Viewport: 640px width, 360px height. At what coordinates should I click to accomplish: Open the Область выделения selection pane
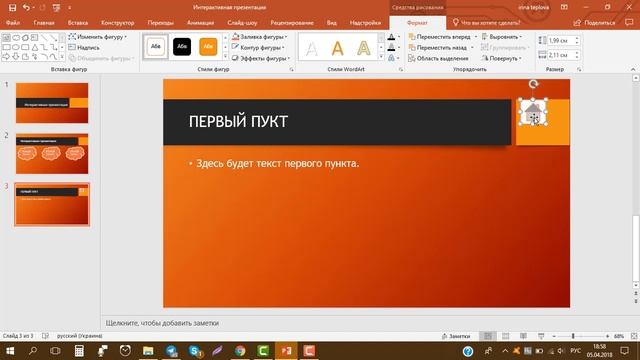(x=438, y=58)
